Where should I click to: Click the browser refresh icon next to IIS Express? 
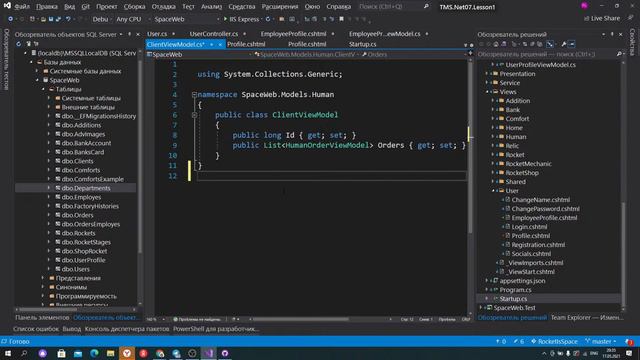268,19
